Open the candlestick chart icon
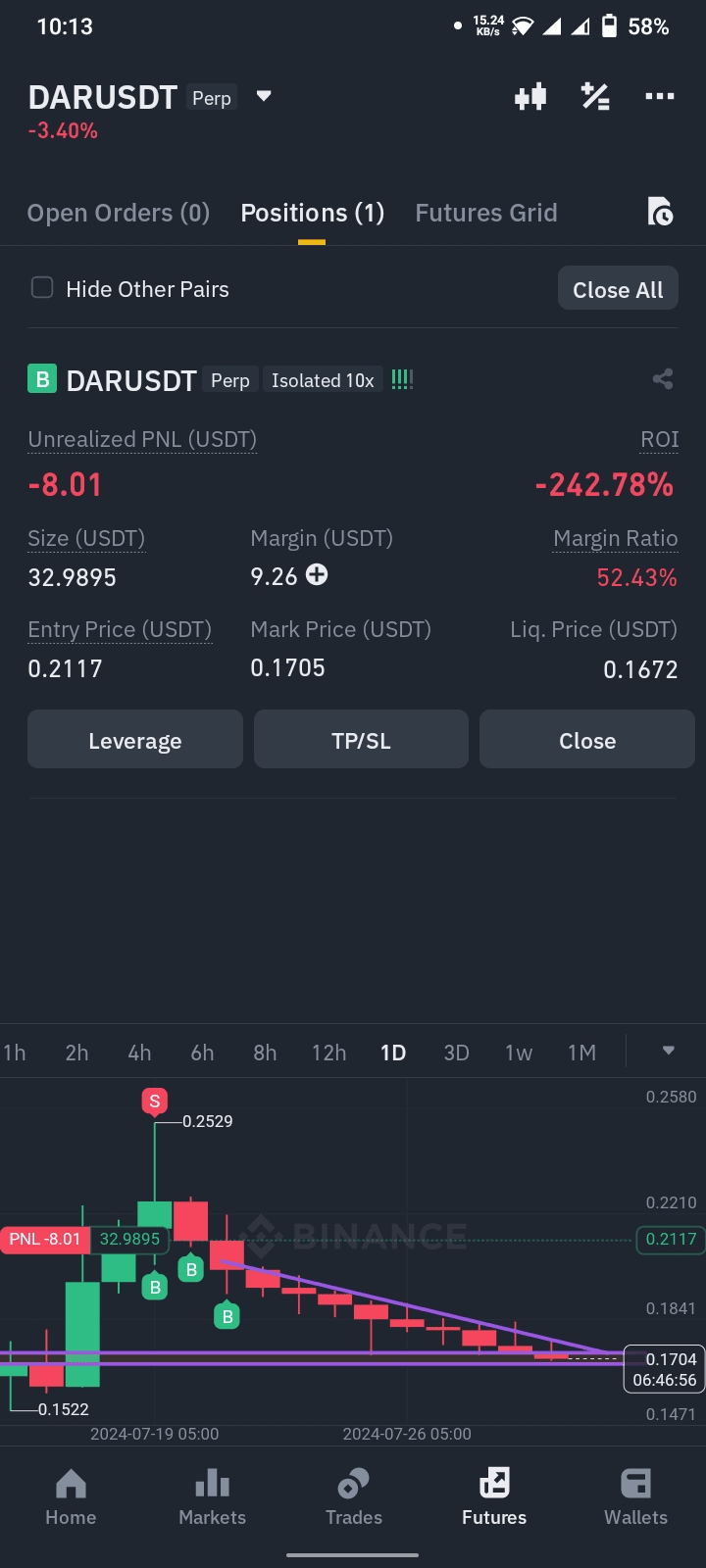This screenshot has height=1568, width=706. tap(530, 97)
